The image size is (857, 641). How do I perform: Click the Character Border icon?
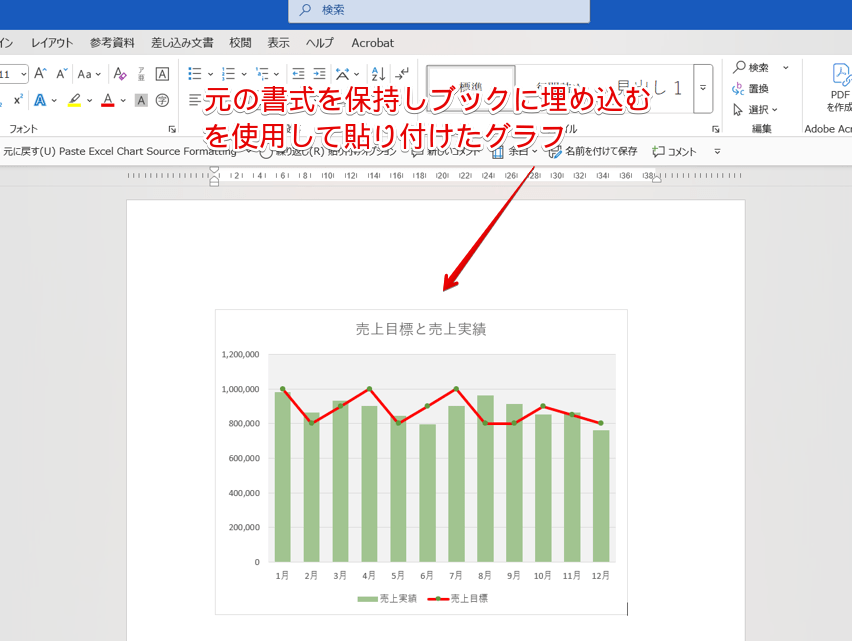[x=162, y=75]
